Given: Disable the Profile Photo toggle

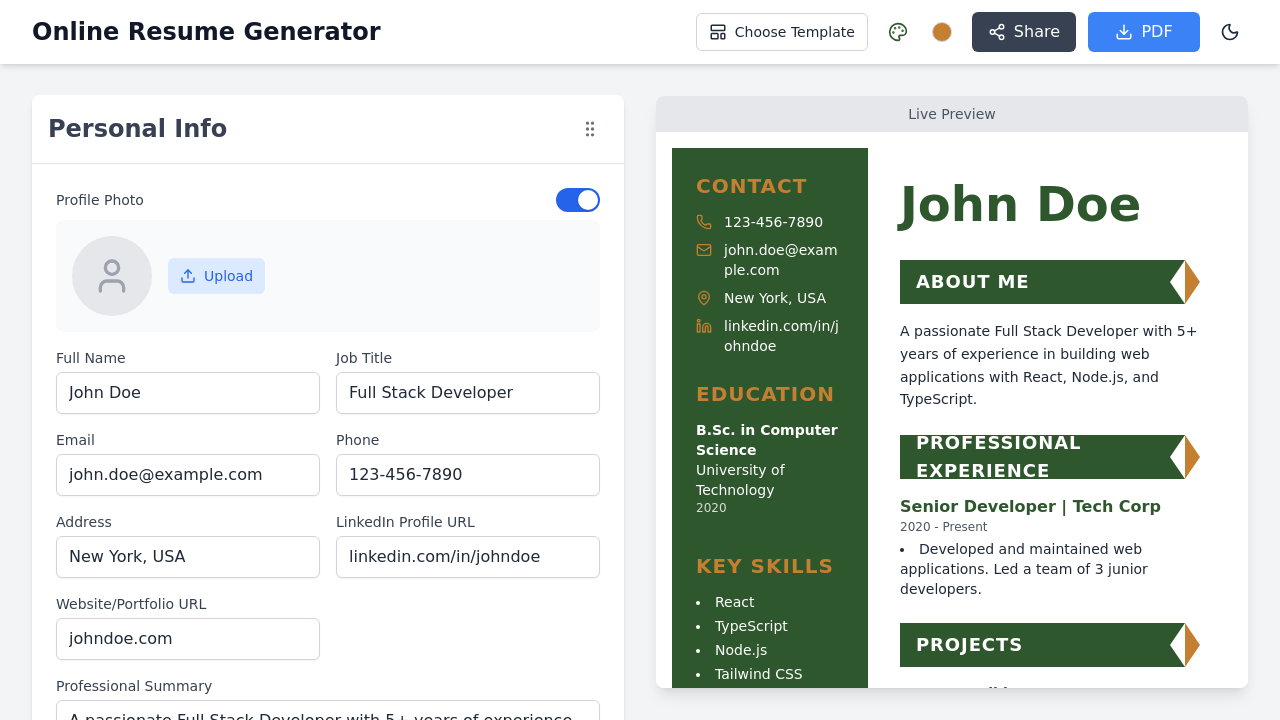Looking at the screenshot, I should click(x=578, y=200).
